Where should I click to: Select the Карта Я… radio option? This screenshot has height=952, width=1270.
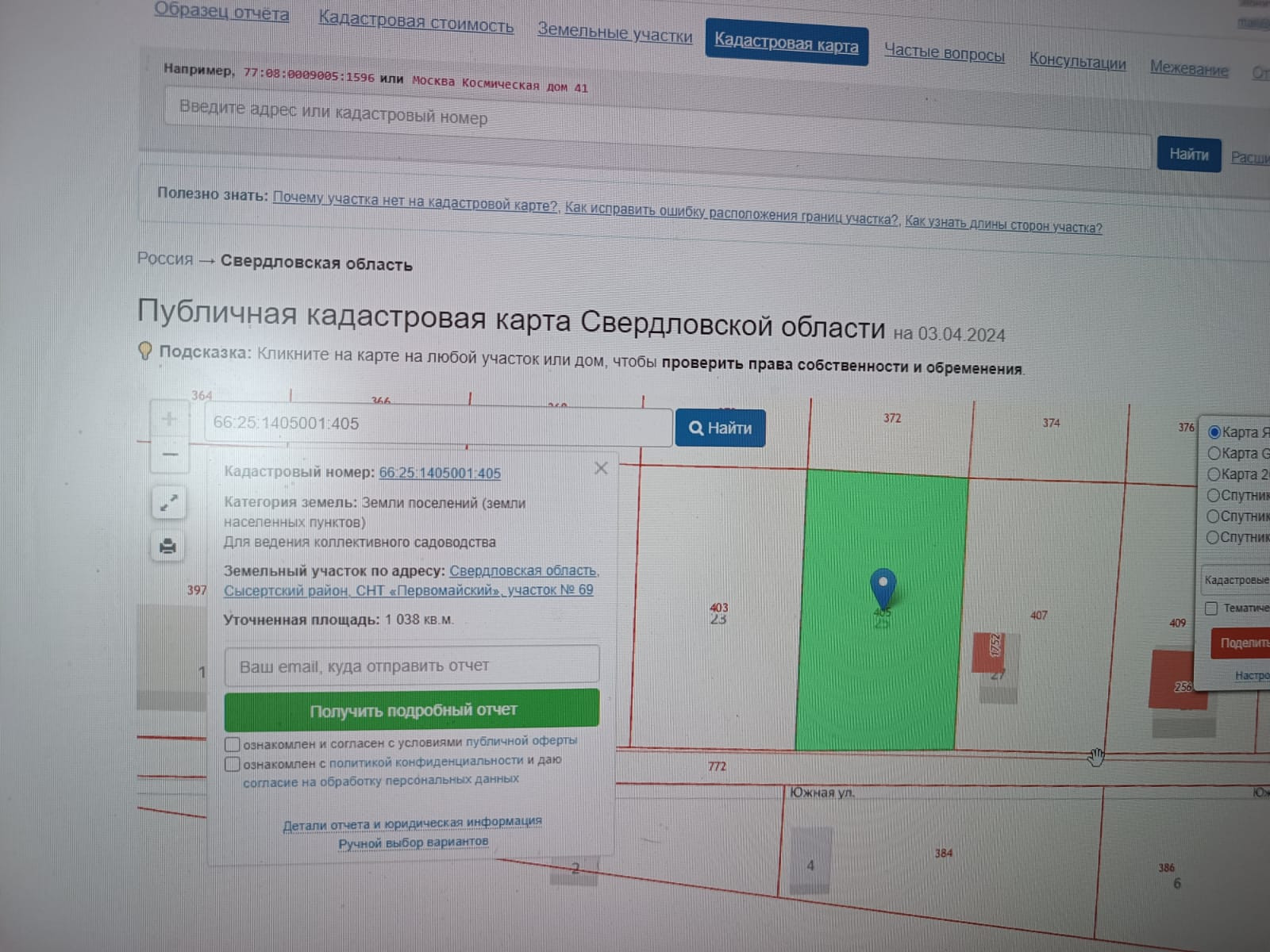pos(1214,432)
